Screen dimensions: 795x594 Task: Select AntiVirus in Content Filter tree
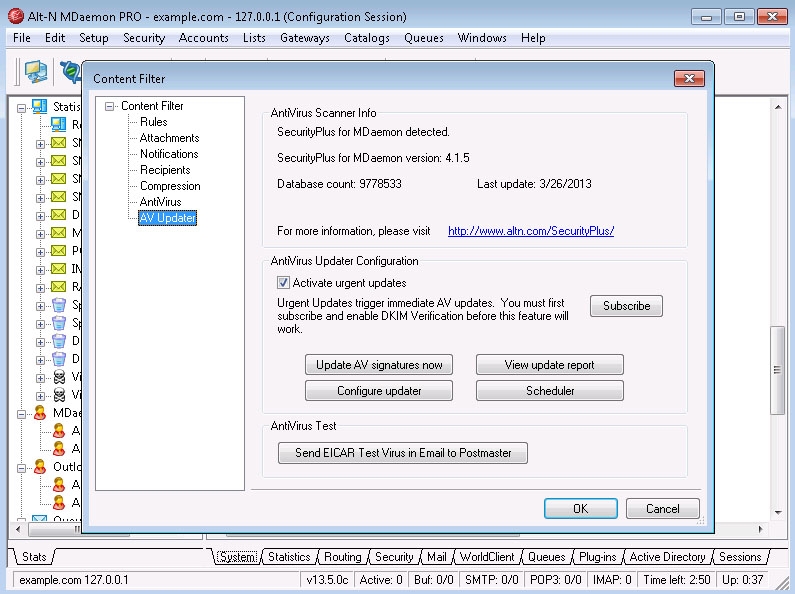coord(160,202)
